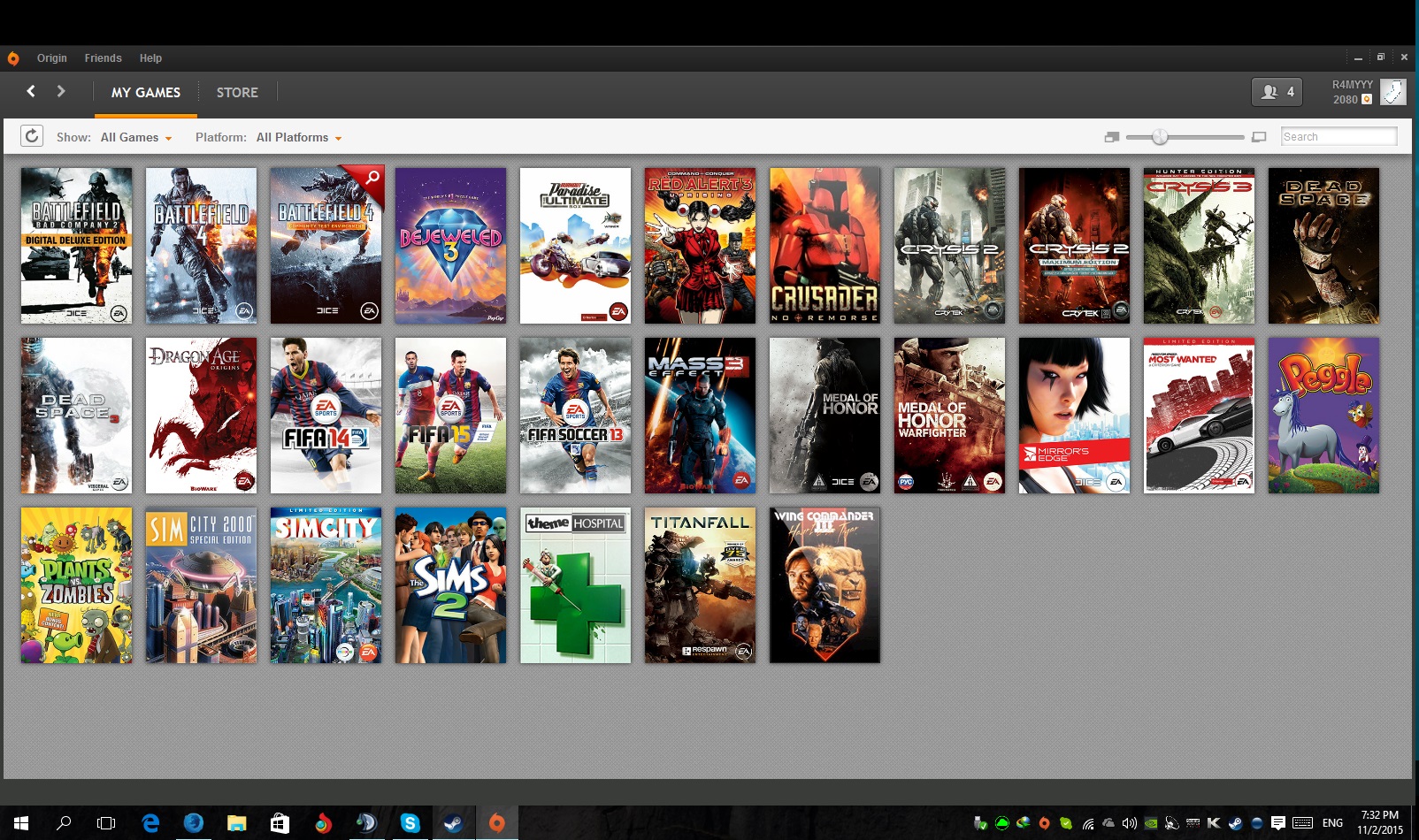
Task: Select Battlefield Bad Company 2 tile
Action: pyautogui.click(x=77, y=246)
